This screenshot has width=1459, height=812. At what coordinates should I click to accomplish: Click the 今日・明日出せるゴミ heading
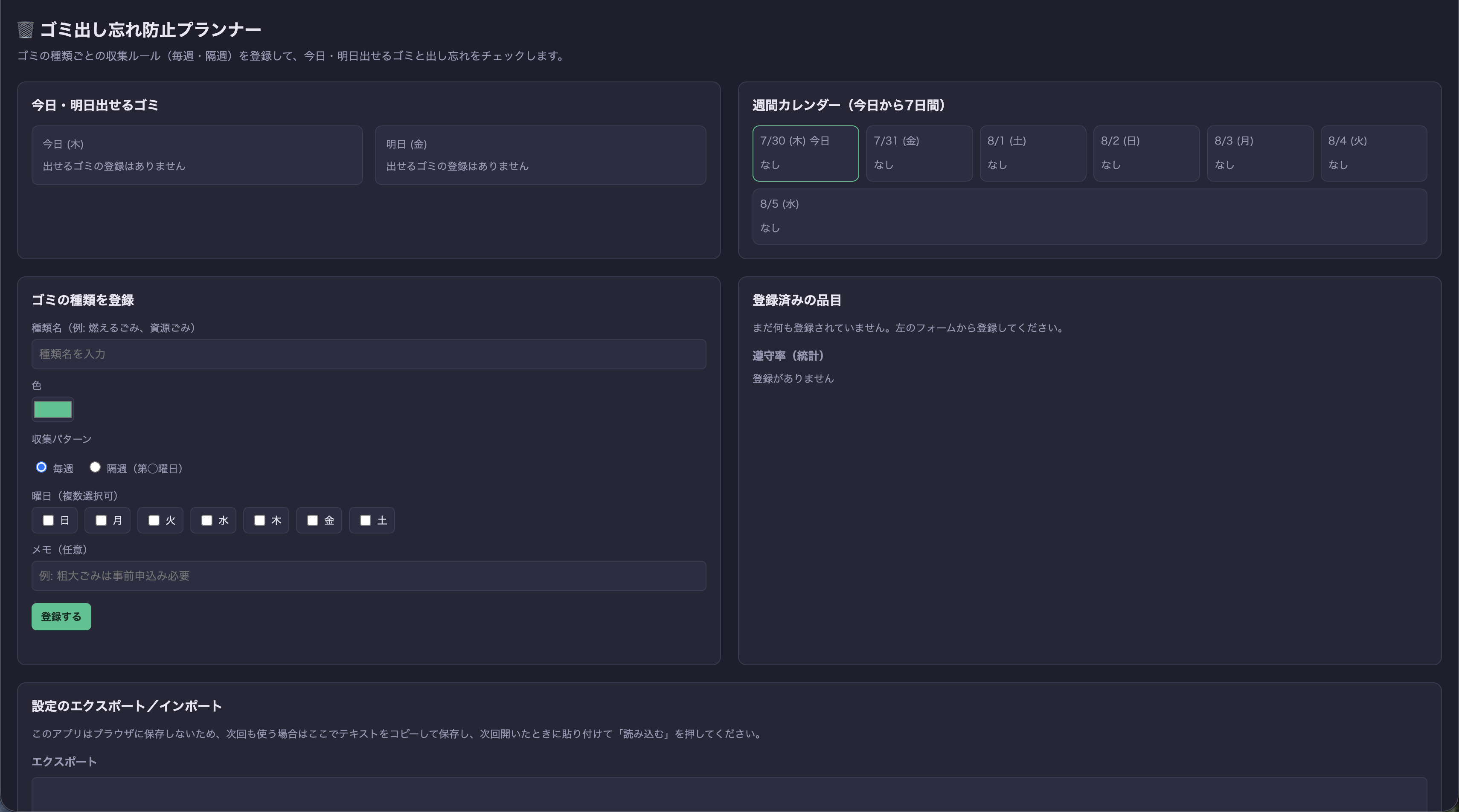[x=95, y=105]
